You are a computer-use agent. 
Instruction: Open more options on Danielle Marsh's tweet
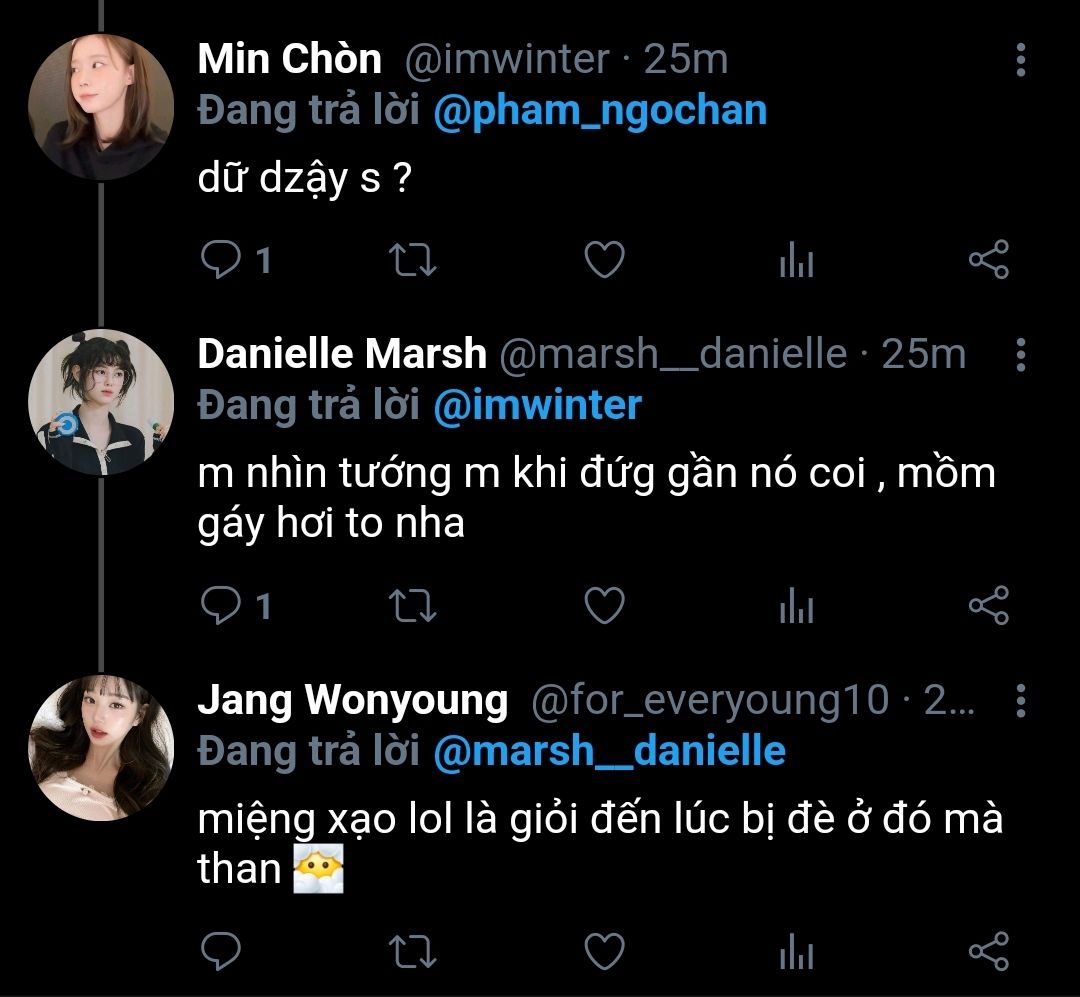coord(1020,355)
